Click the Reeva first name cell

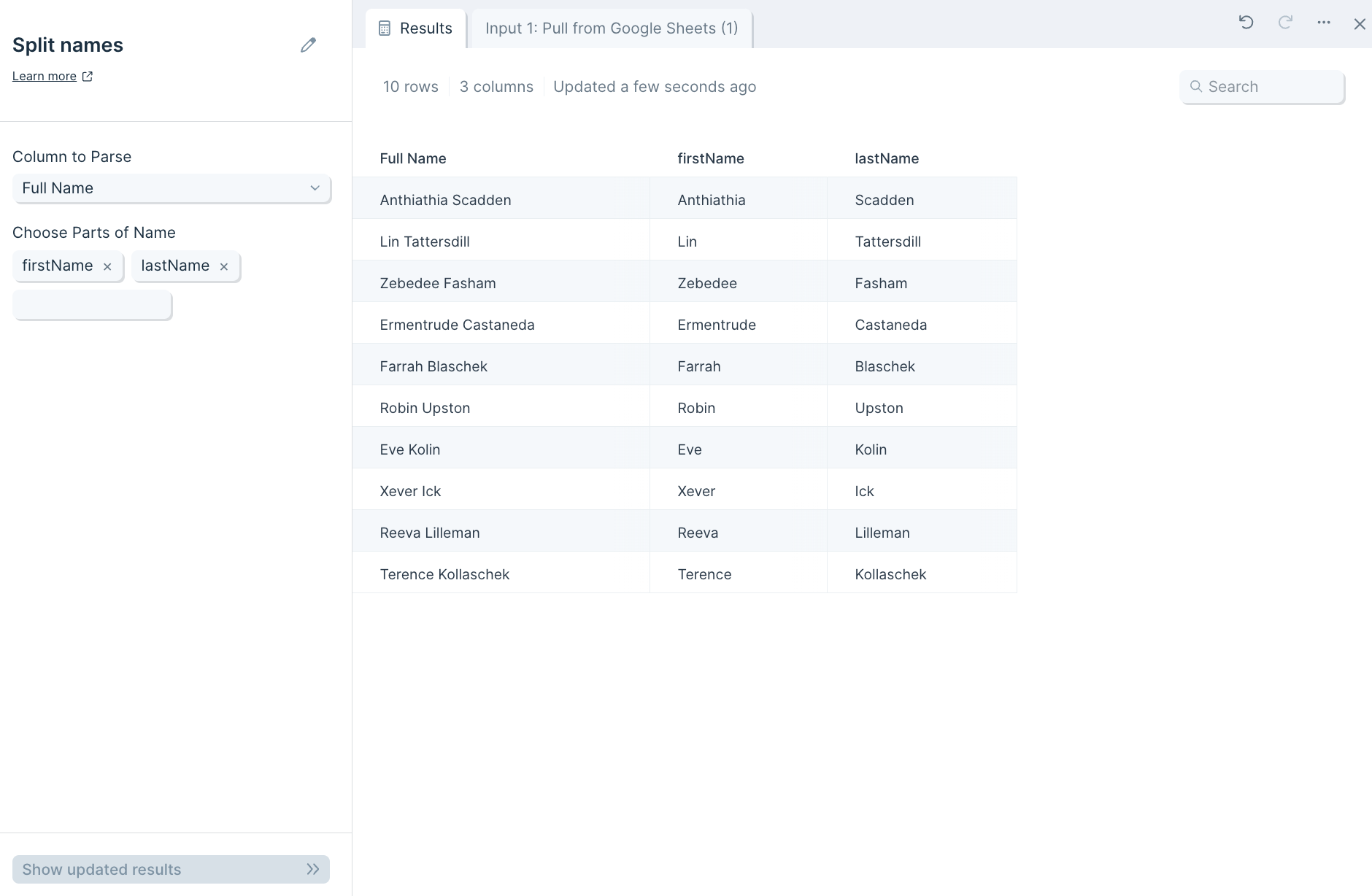tap(739, 531)
